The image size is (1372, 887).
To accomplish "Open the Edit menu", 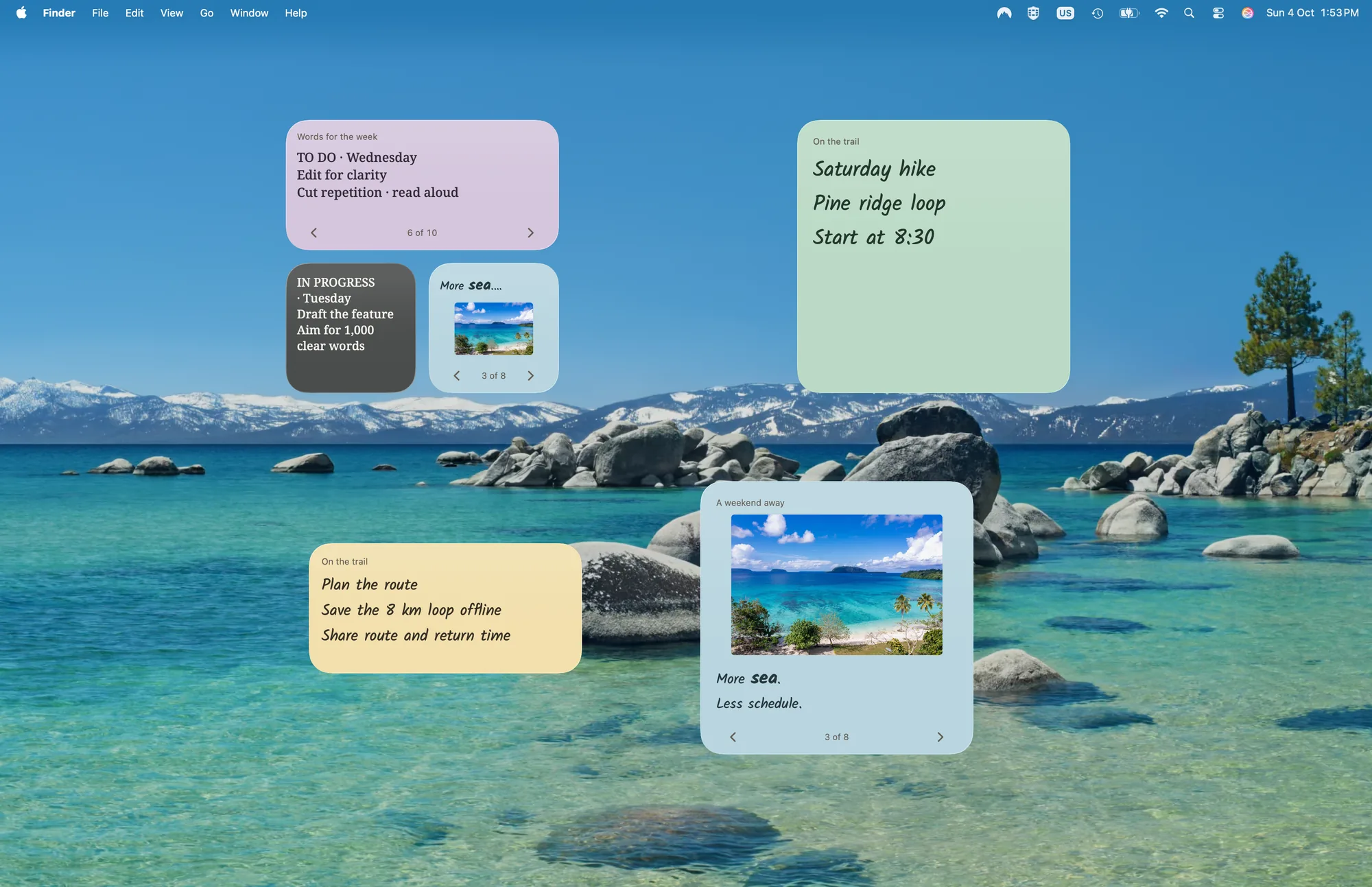I will click(134, 12).
